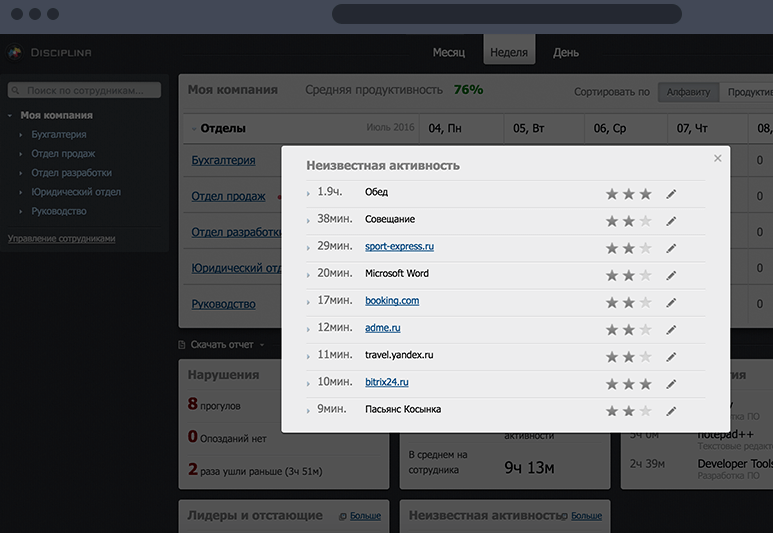773x533 pixels.
Task: Collapse Моя компания tree node
Action: click(x=10, y=115)
